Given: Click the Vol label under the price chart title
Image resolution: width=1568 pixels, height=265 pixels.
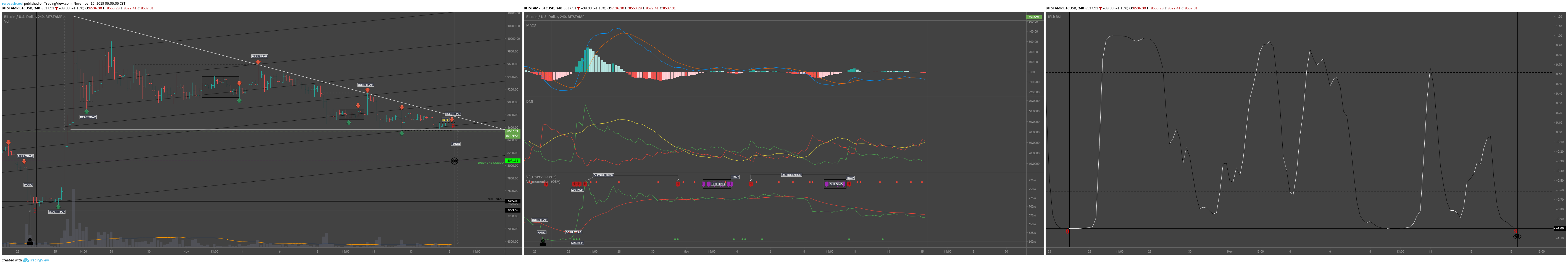Looking at the screenshot, I should pos(7,21).
